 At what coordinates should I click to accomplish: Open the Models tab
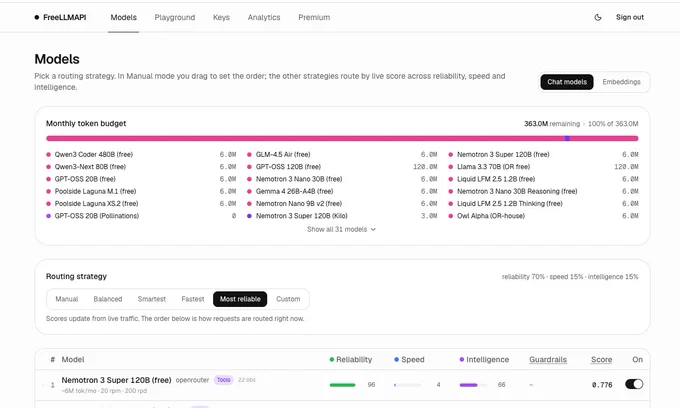124,17
